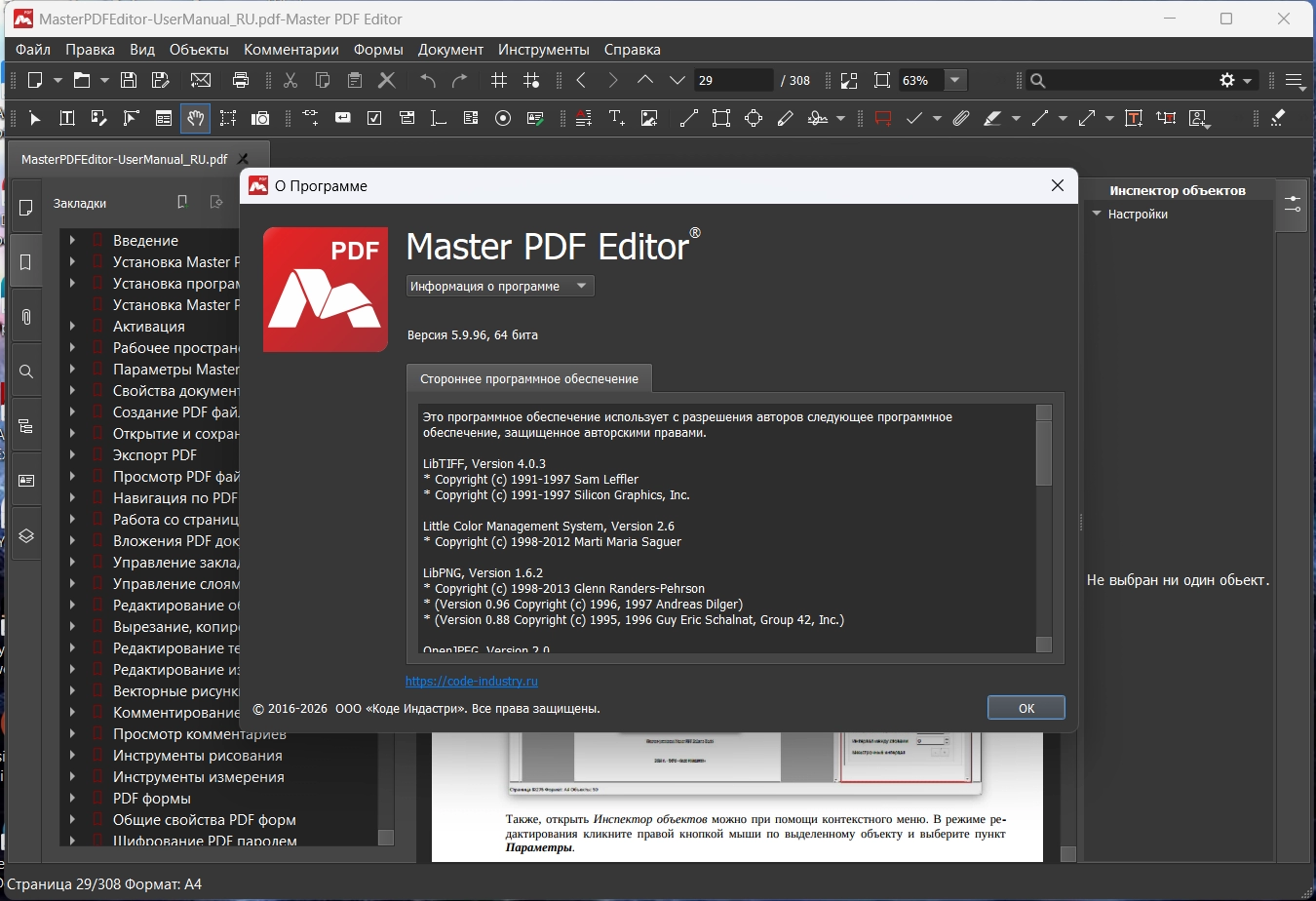Toggle the grid display icon
The width and height of the screenshot is (1316, 901).
coord(499,80)
